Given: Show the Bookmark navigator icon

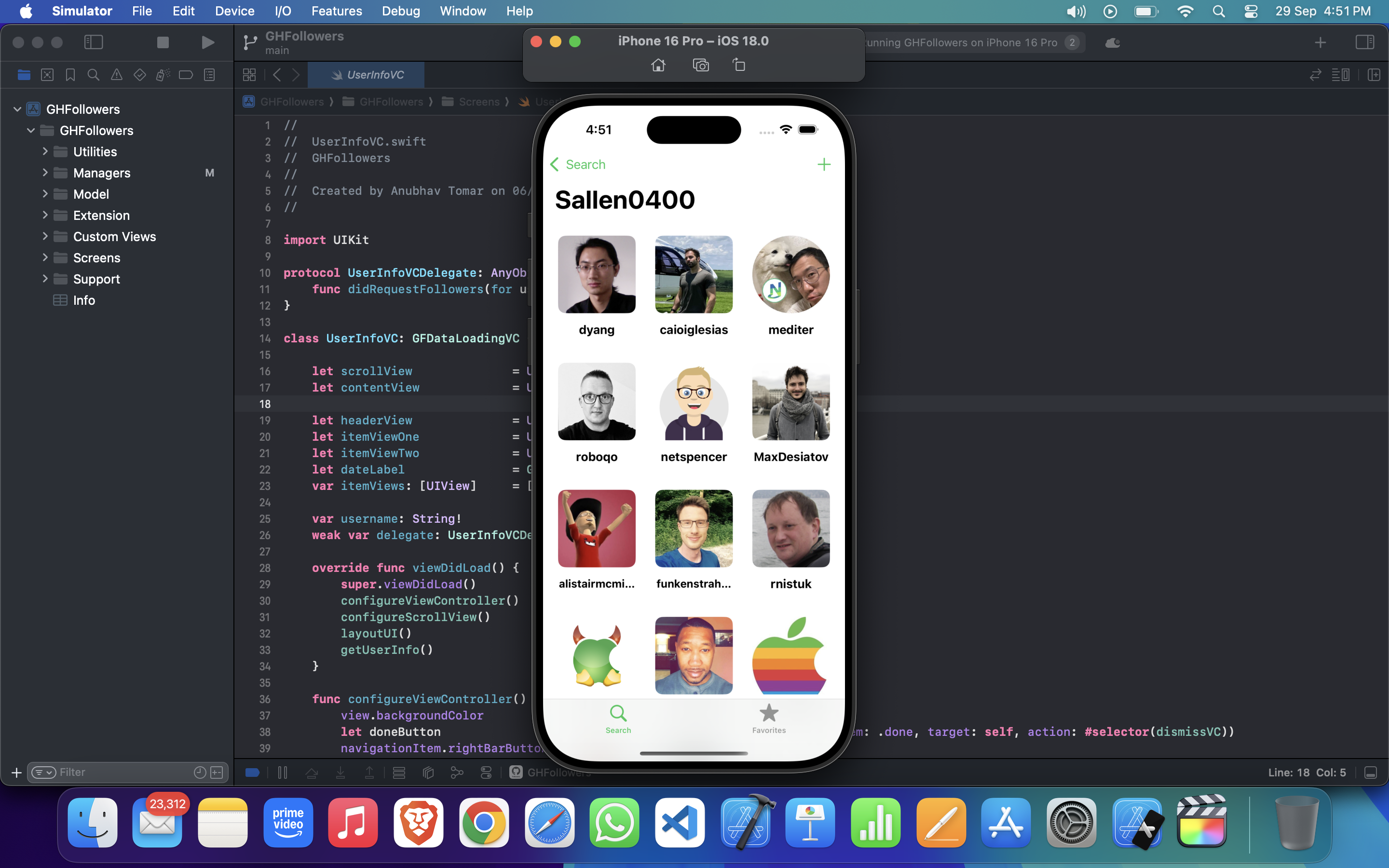Looking at the screenshot, I should coord(70,75).
